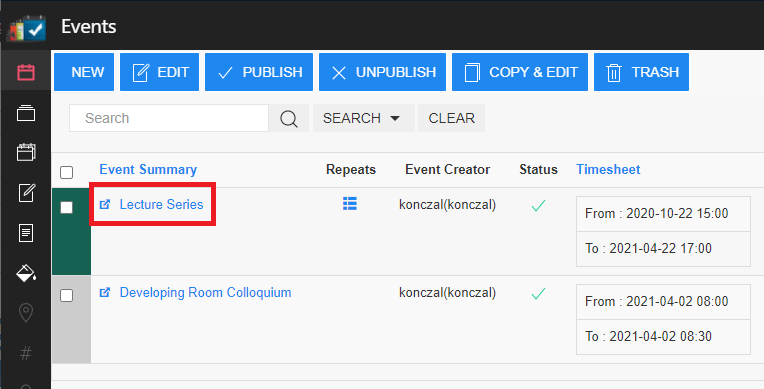Open the red calendar events sidebar icon
Viewport: 764px width, 389px height.
[26, 73]
